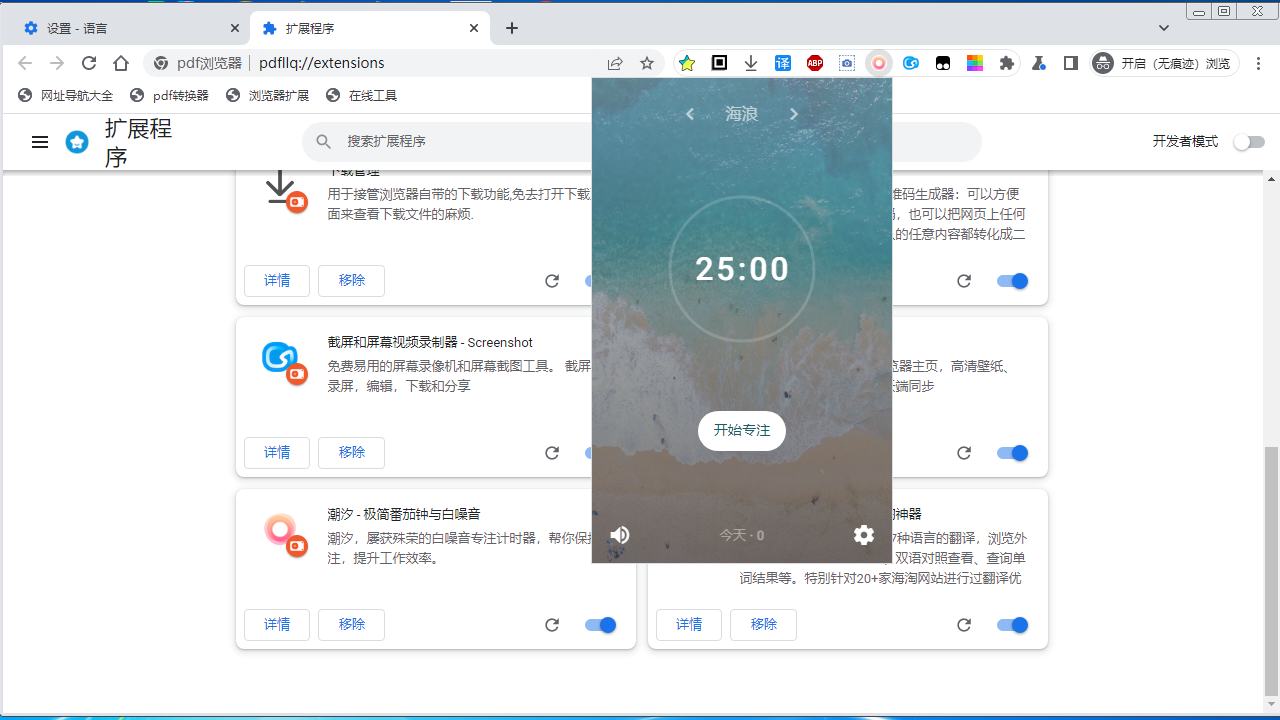Screen dimensions: 1280x720
Task: Toggle on the 开发者模式 switch
Action: tap(1249, 142)
